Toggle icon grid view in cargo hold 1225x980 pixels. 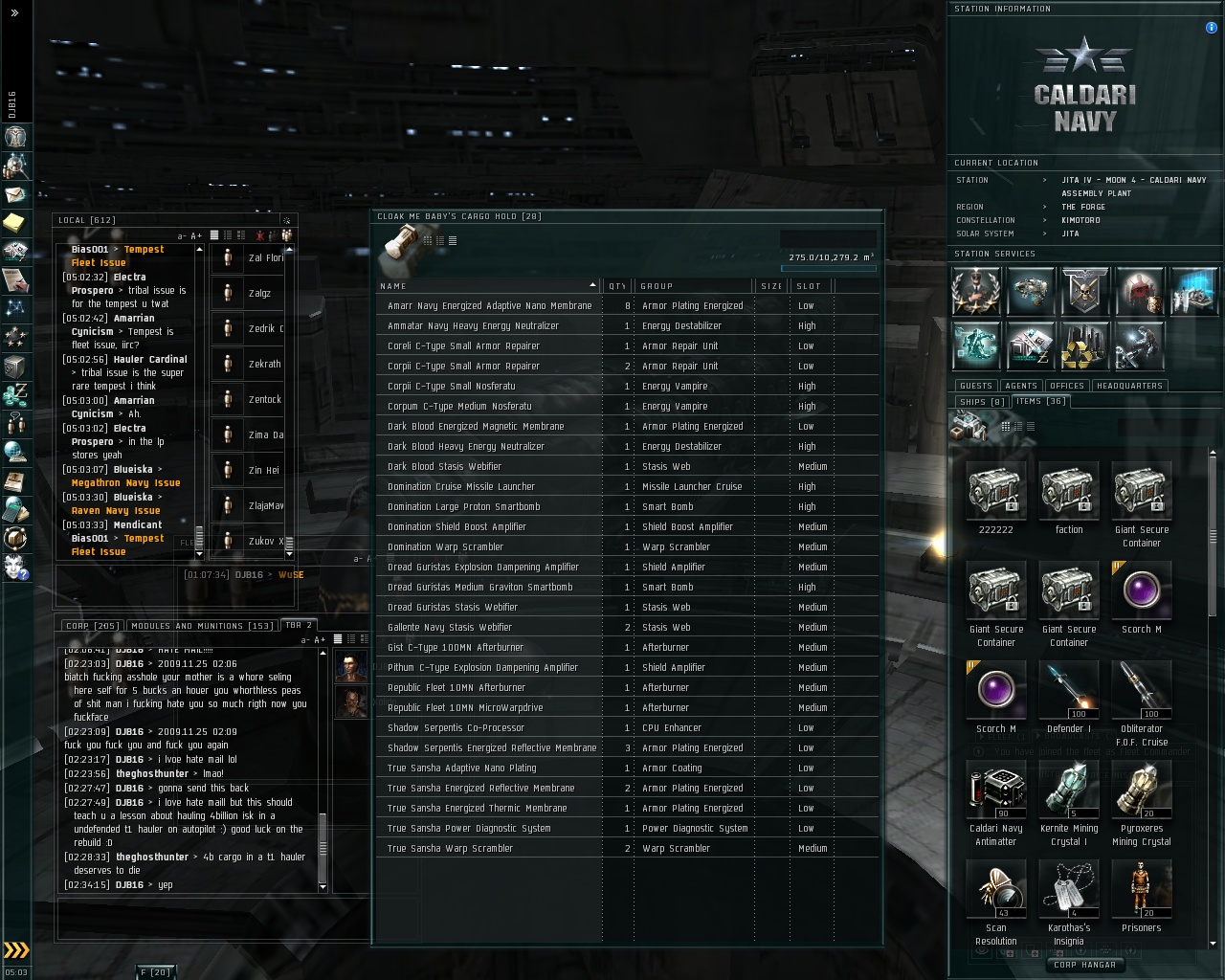[x=428, y=240]
